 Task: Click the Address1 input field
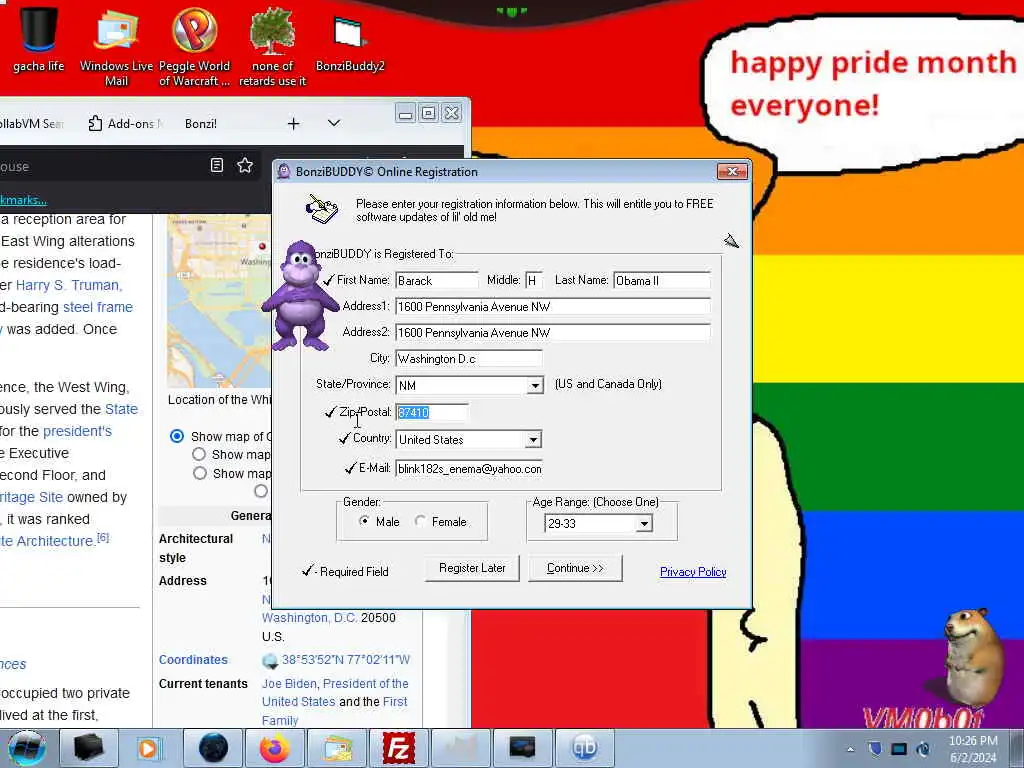point(552,306)
